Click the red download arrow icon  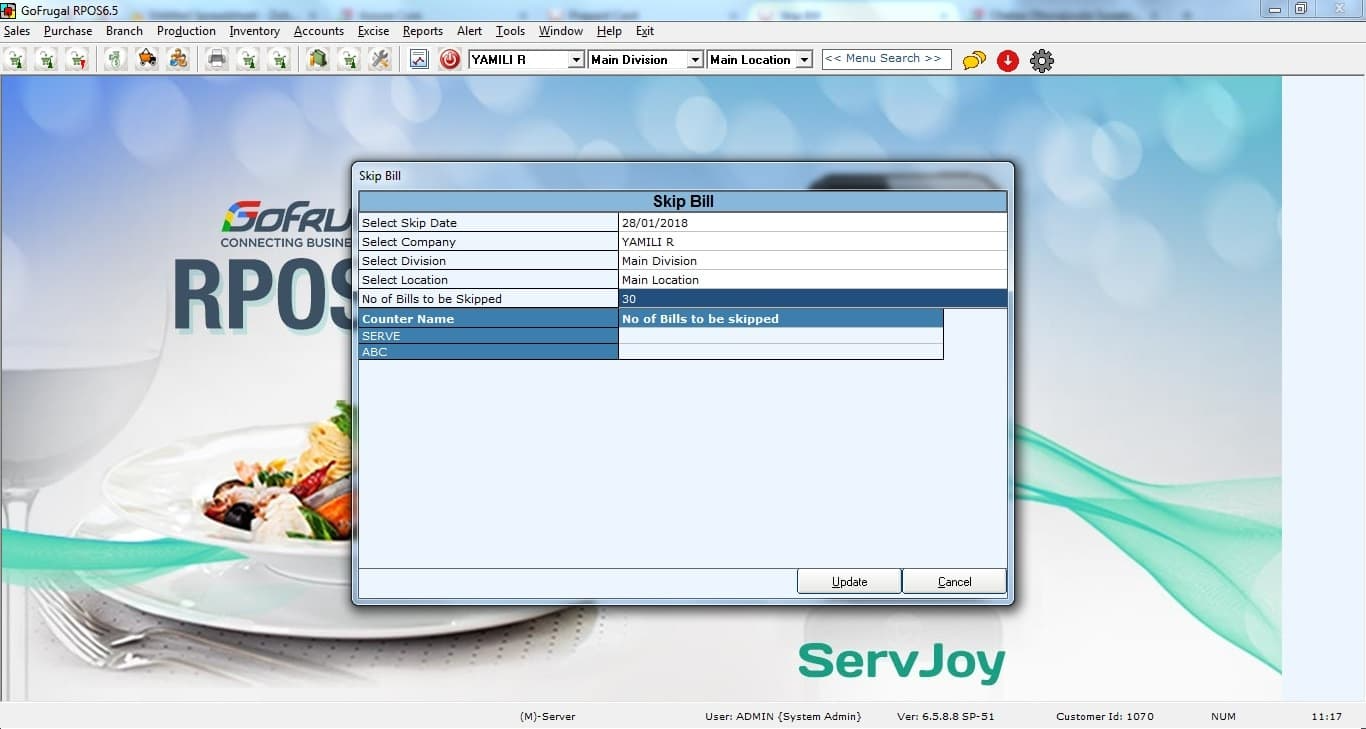(1008, 61)
